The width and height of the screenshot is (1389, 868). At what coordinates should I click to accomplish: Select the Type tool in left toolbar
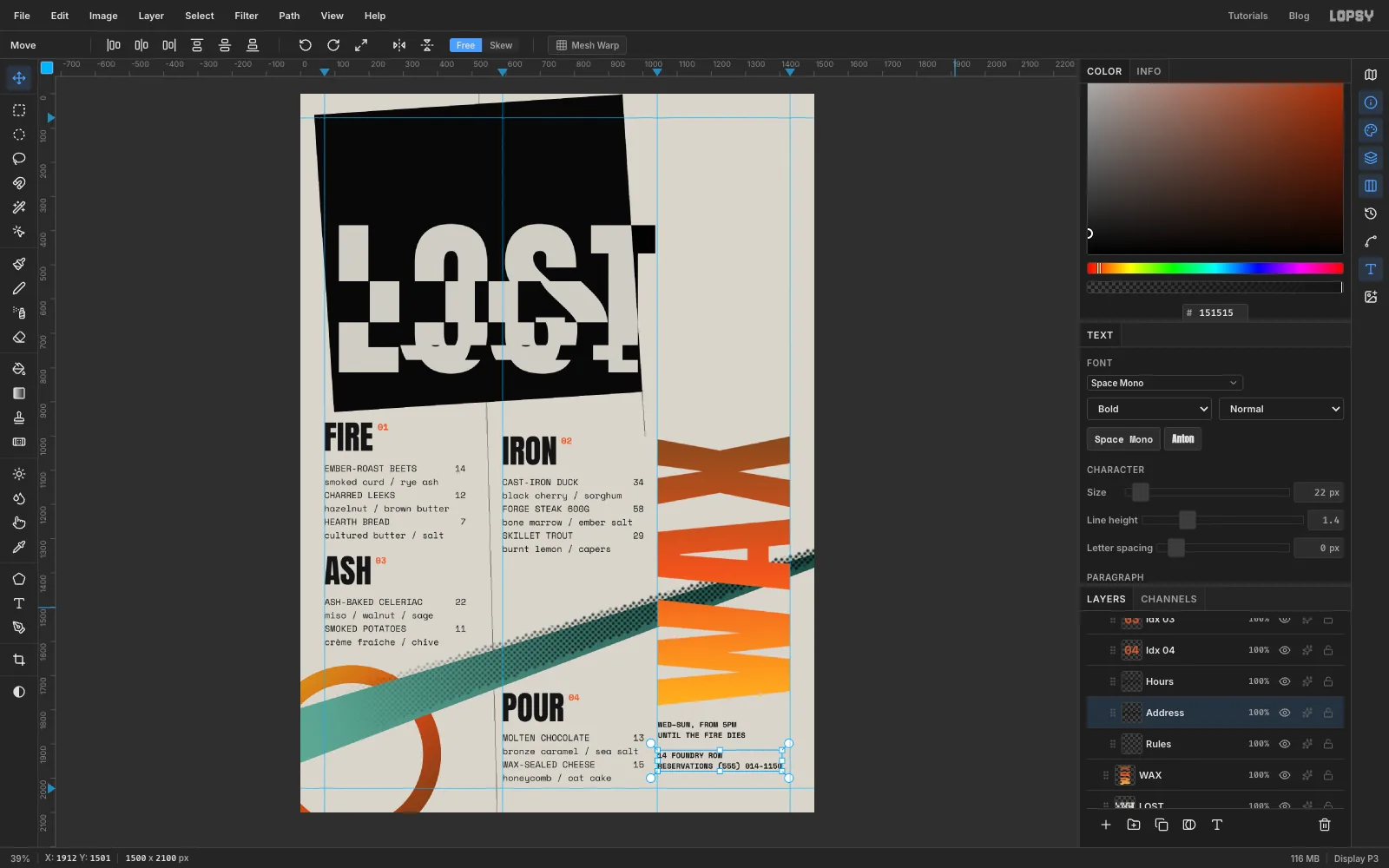18,603
